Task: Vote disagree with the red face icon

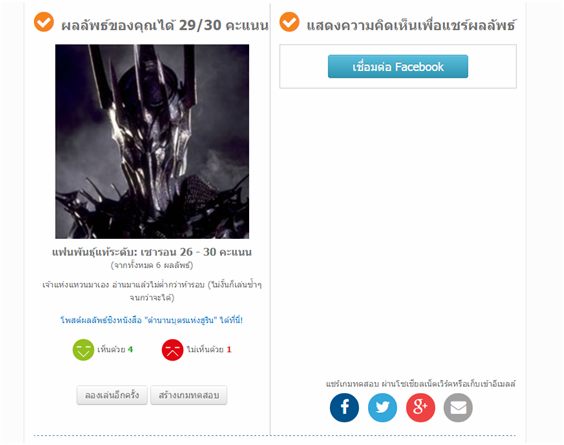Action: [x=172, y=350]
